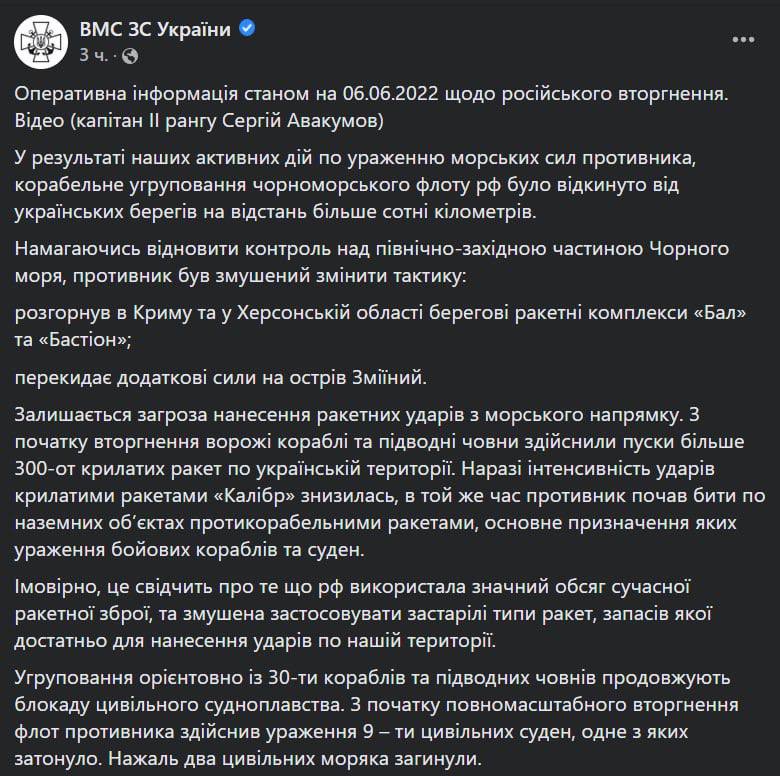Click the blue verified badge checkmark
The height and width of the screenshot is (776, 780).
247,29
